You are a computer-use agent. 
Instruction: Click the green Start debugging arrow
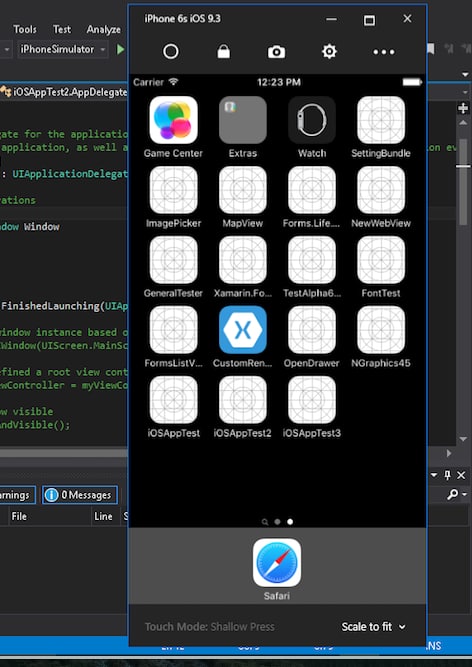(x=121, y=49)
